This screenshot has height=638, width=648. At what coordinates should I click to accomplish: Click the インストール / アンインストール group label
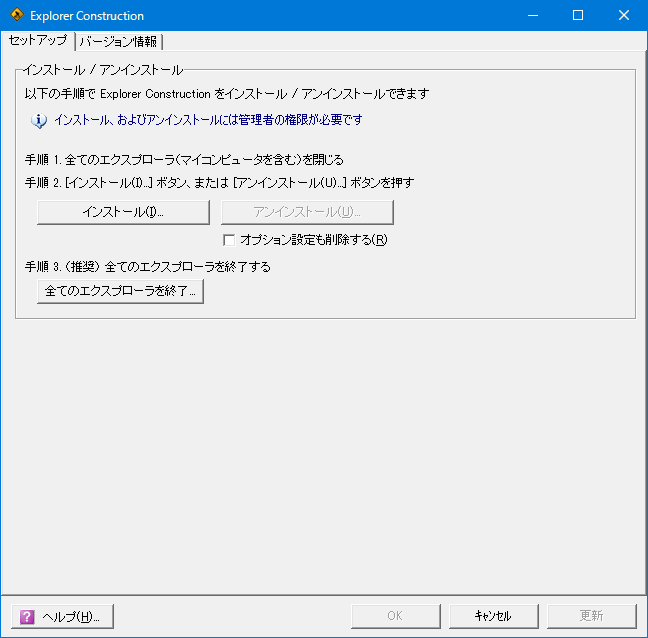pos(103,70)
